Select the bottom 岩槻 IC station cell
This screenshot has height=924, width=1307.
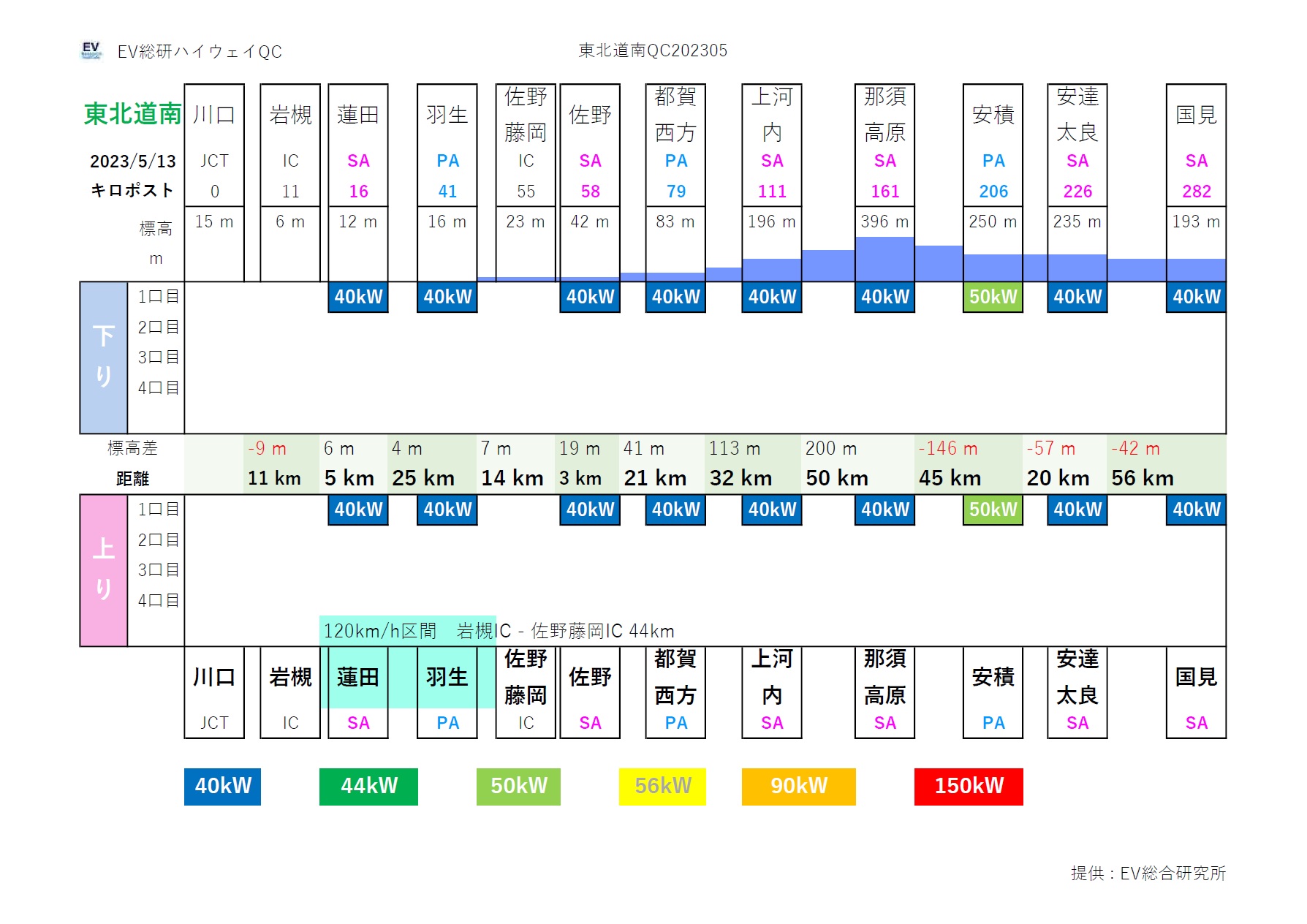(290, 692)
